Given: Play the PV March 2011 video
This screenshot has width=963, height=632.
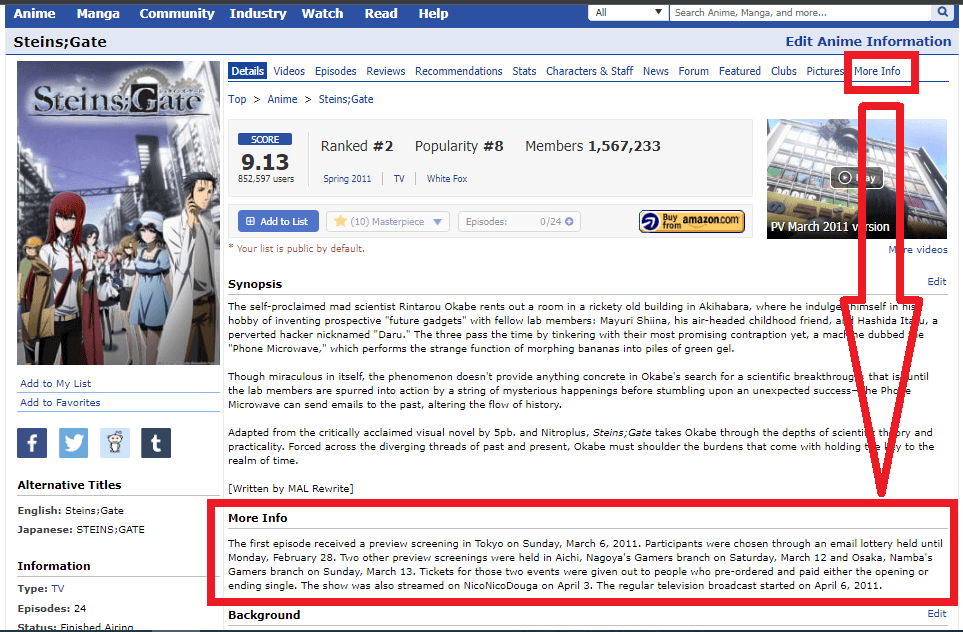Looking at the screenshot, I should pos(856,178).
